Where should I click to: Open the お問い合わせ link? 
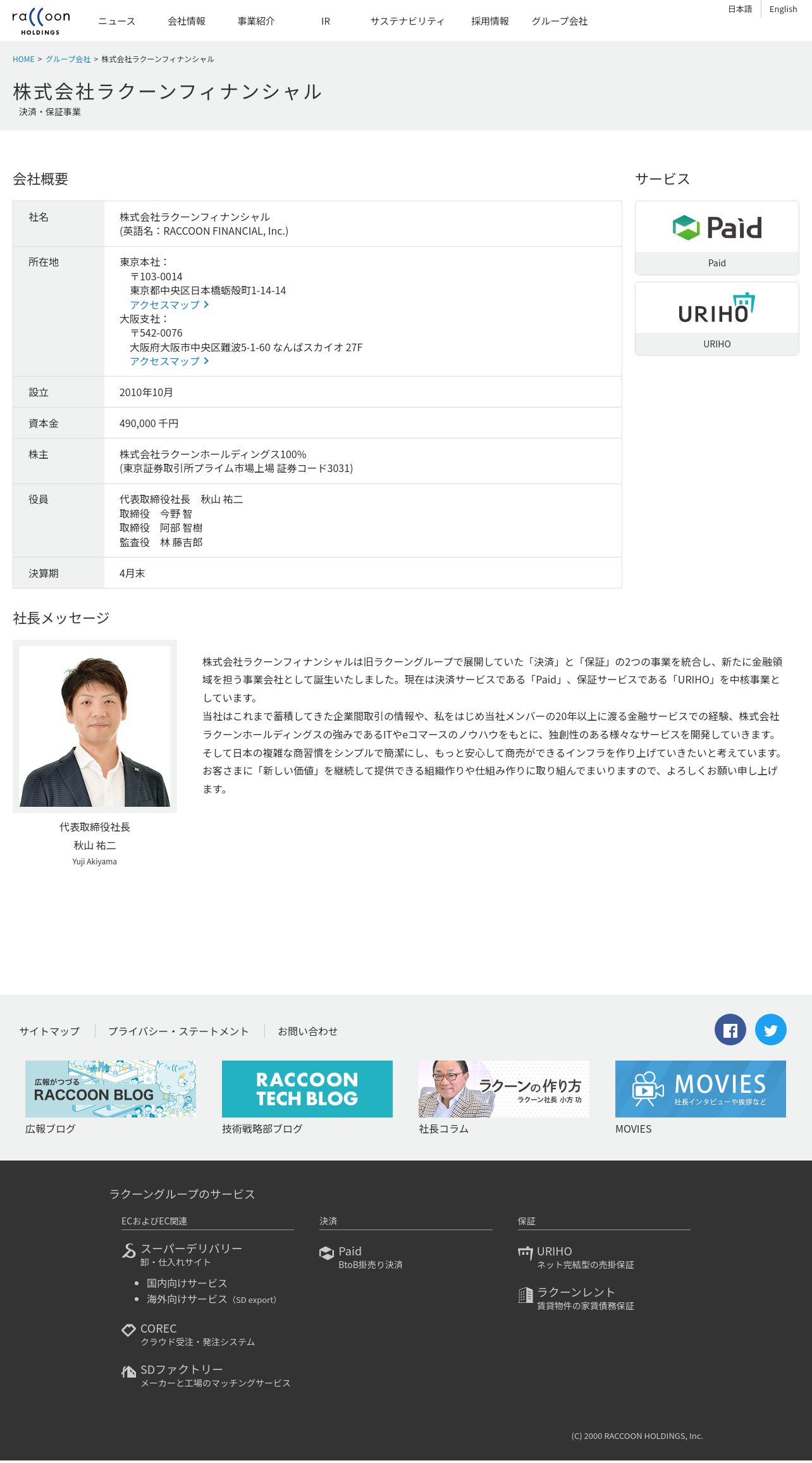tap(308, 1031)
